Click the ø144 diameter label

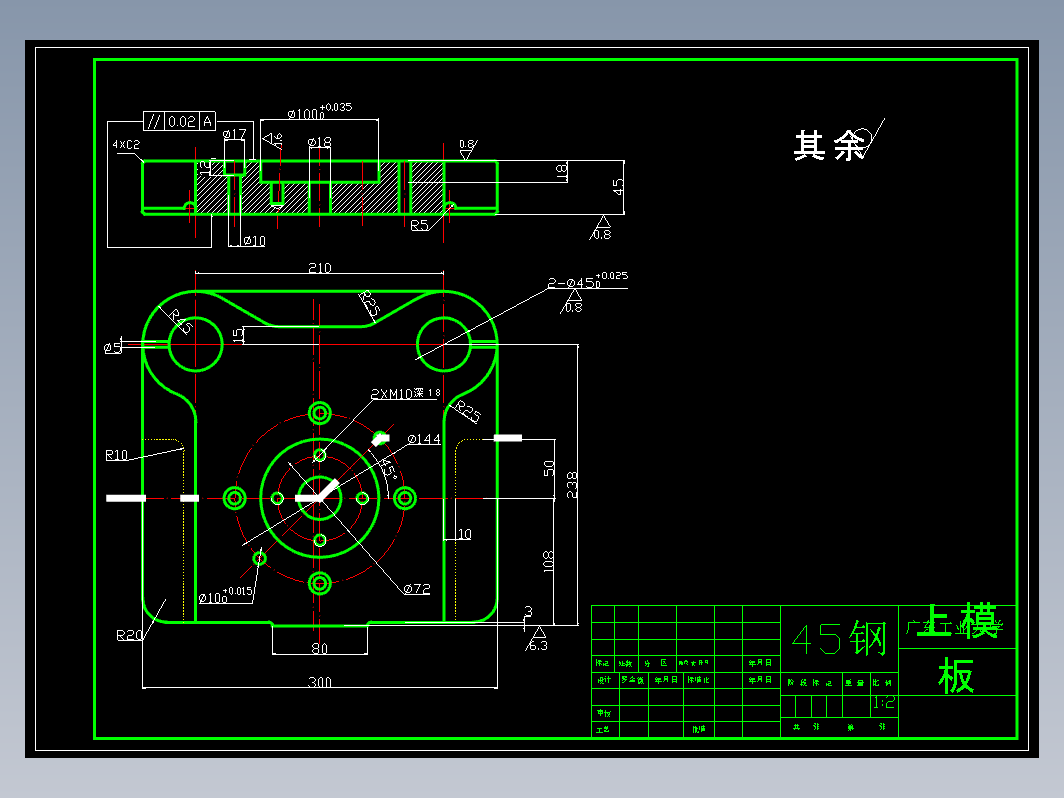click(424, 439)
